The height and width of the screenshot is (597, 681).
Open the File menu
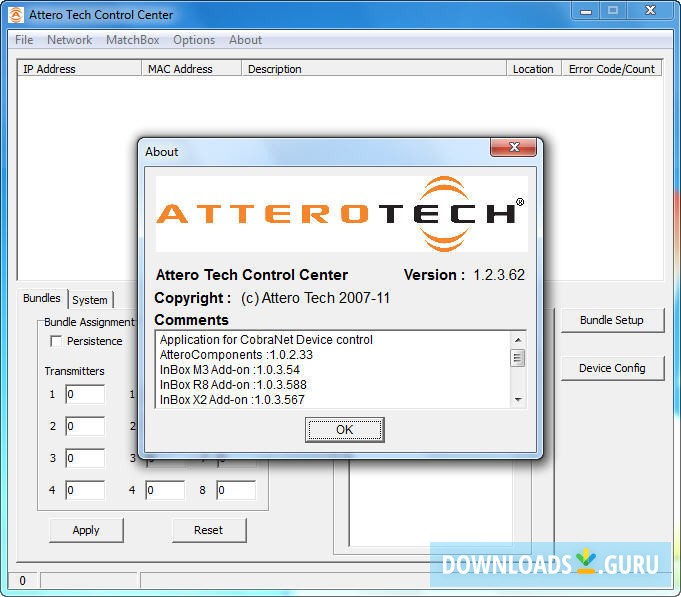click(24, 40)
